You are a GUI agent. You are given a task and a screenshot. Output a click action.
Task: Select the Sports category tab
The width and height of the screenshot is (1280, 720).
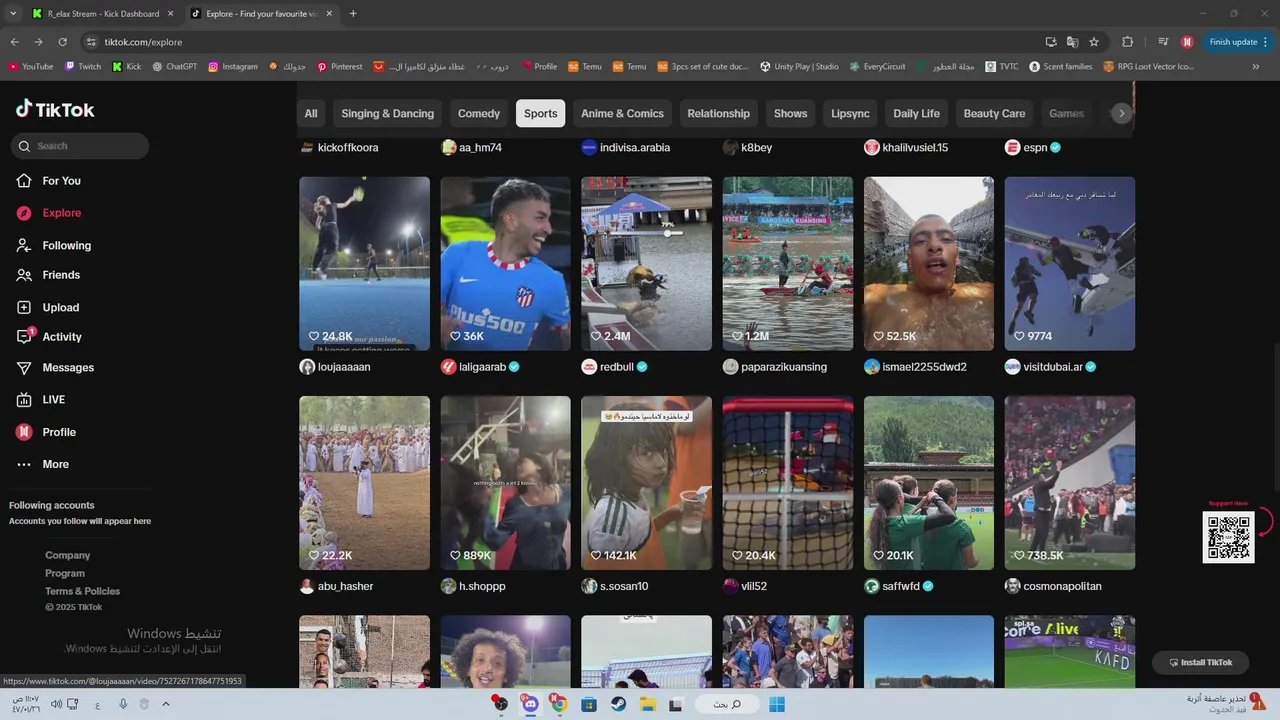540,114
